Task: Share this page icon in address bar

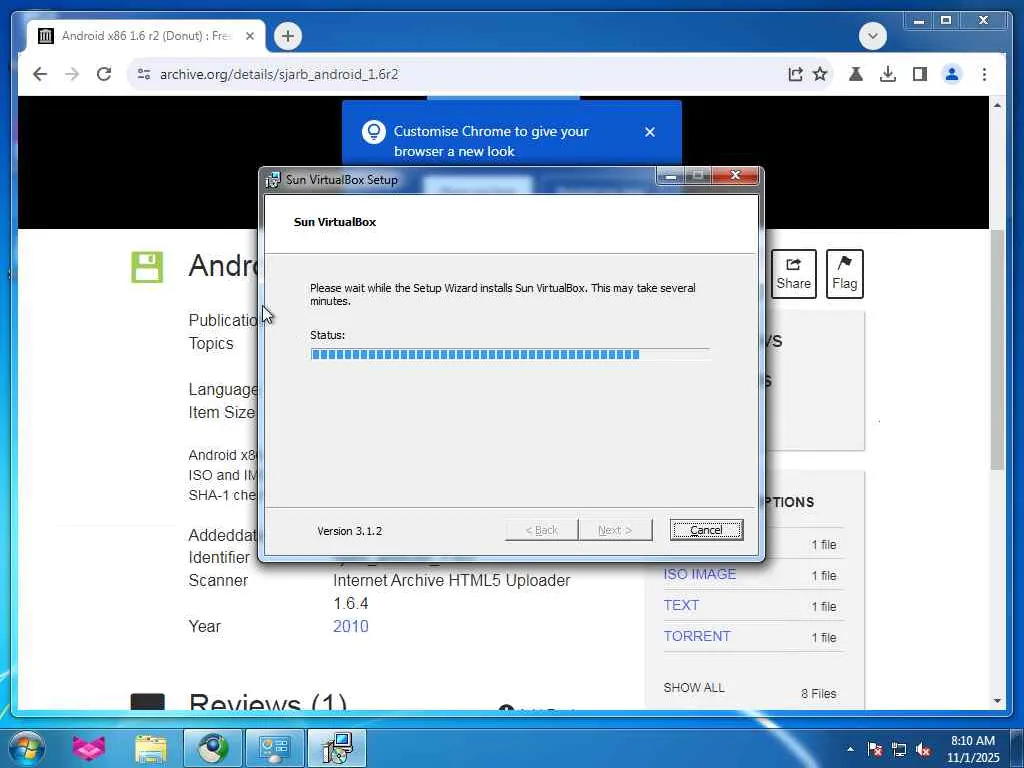Action: 795,74
